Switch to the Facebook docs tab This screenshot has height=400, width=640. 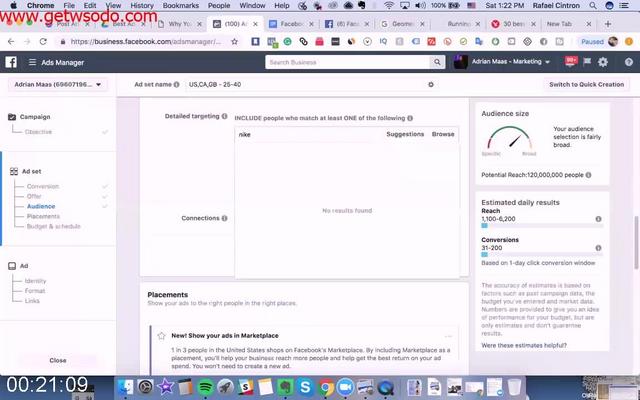[x=291, y=24]
